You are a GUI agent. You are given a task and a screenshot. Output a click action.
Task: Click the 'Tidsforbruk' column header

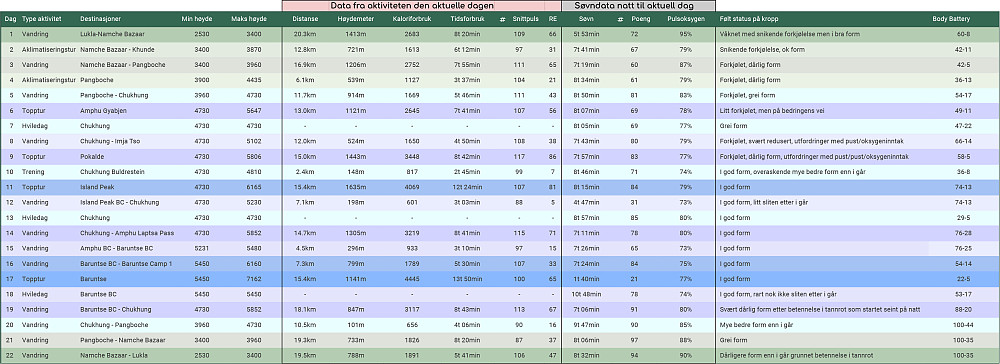pyautogui.click(x=465, y=19)
